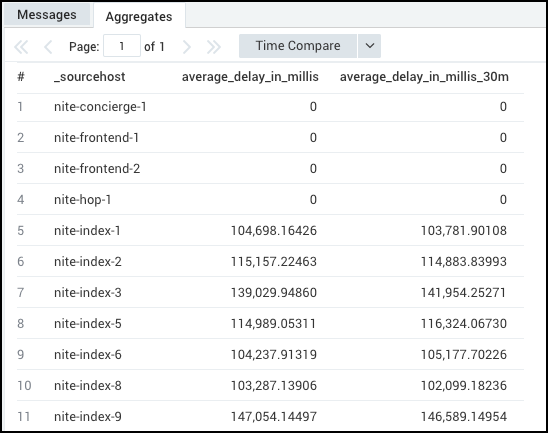Jump to last page double arrow
This screenshot has height=433, width=548.
pos(214,46)
